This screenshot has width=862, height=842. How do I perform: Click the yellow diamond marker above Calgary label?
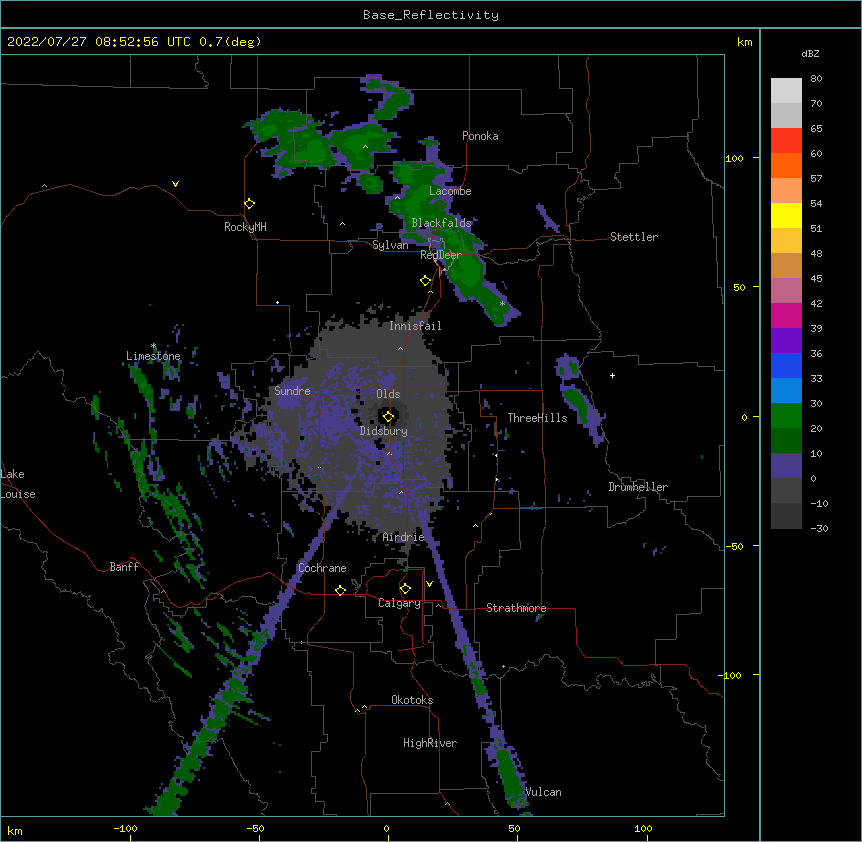click(405, 589)
